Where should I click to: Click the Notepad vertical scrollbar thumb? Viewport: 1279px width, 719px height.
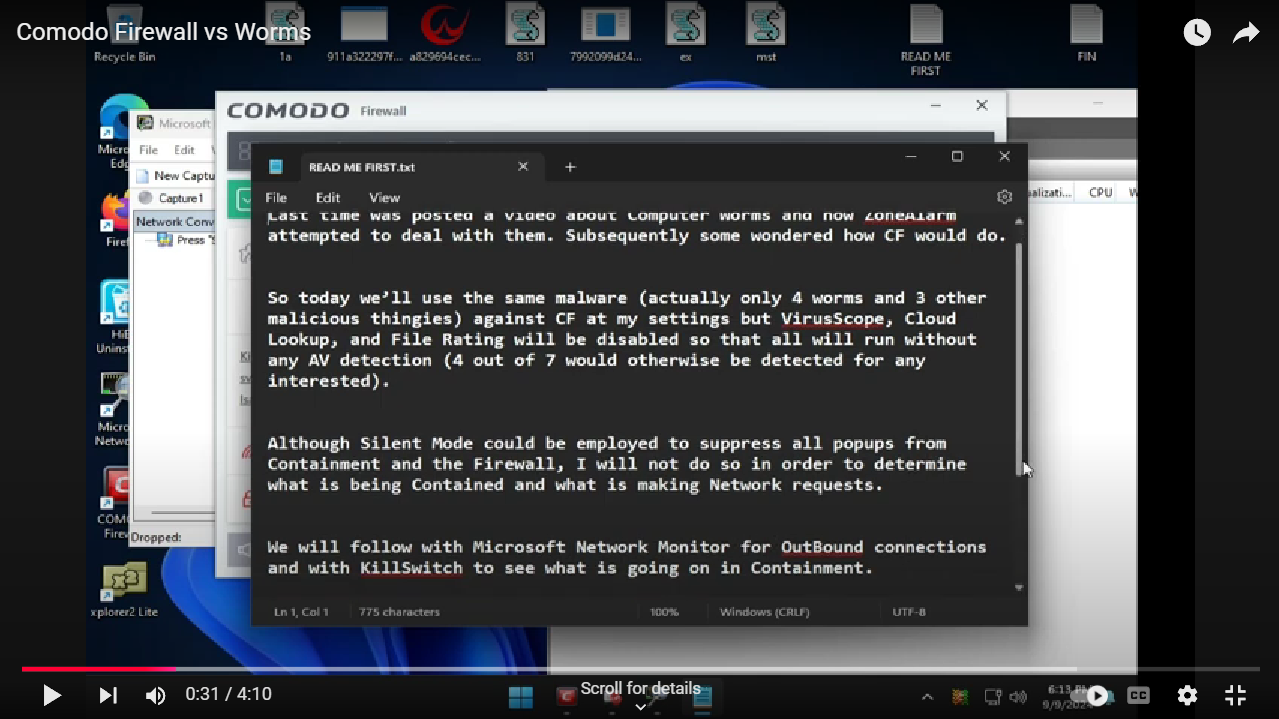pos(1019,359)
